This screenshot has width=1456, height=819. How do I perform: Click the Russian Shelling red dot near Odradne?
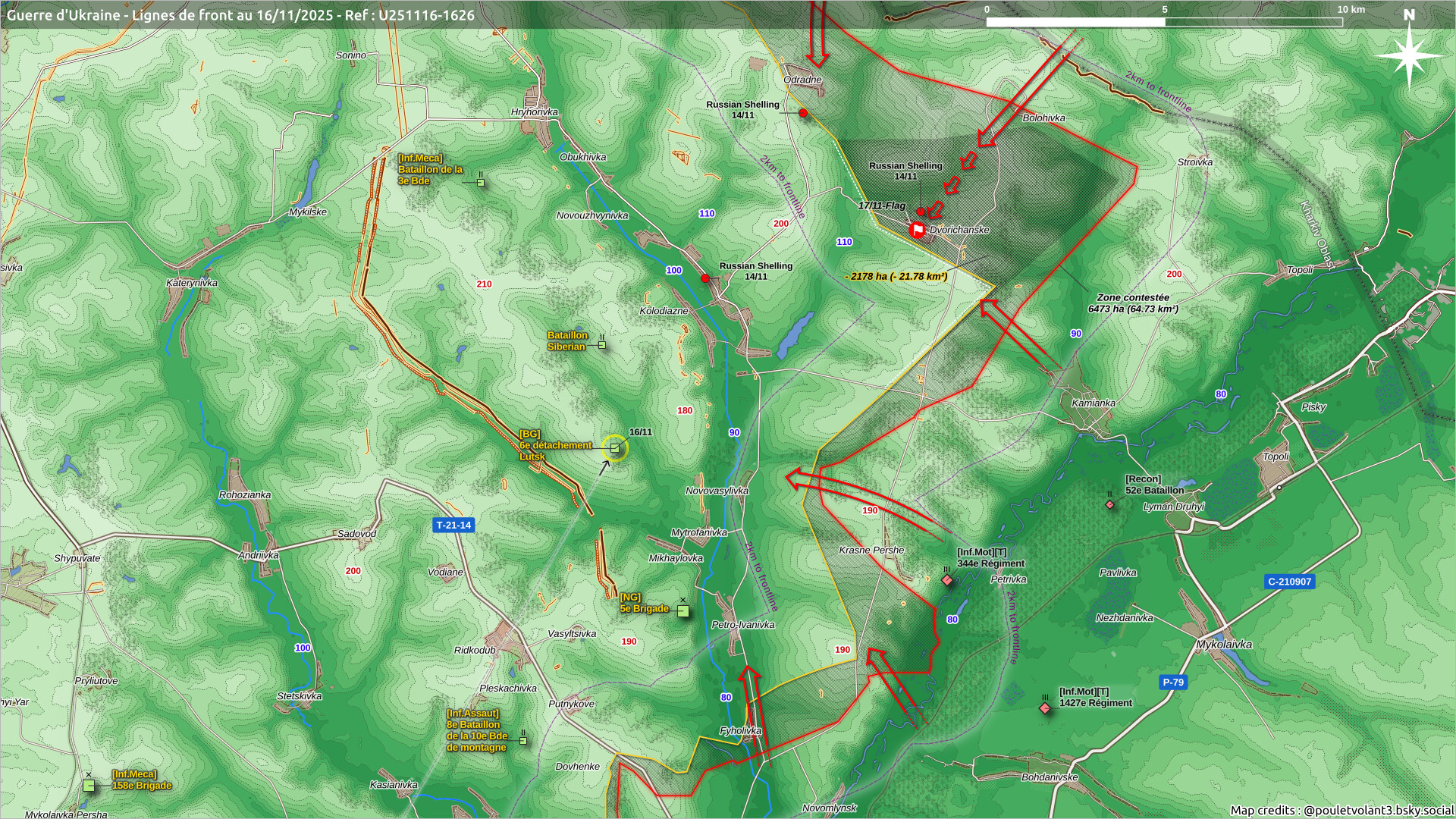click(803, 113)
